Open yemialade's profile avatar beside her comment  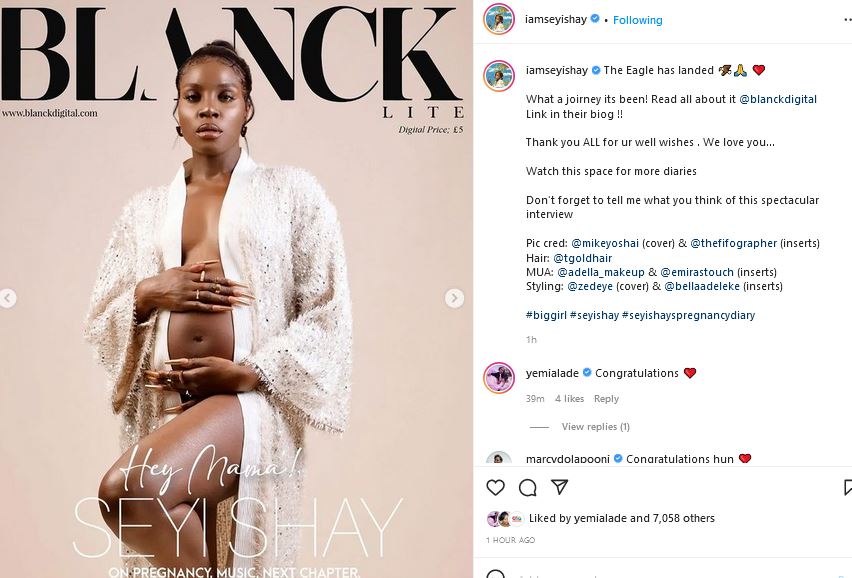[499, 378]
